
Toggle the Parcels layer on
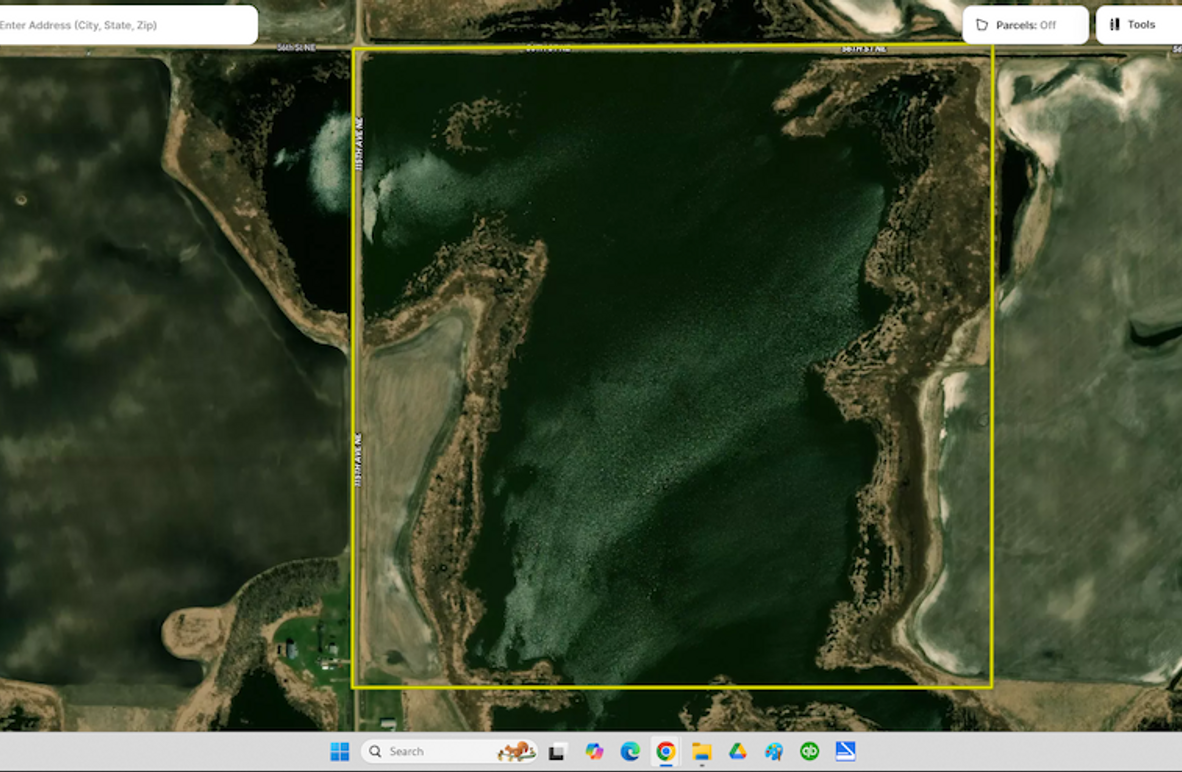tap(1025, 25)
